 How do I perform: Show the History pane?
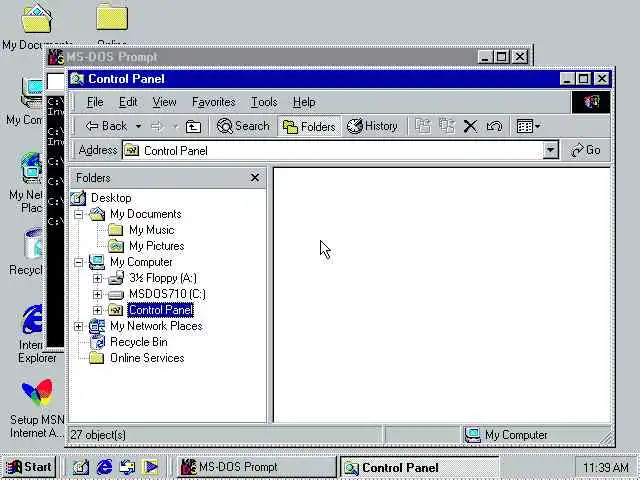pos(372,126)
